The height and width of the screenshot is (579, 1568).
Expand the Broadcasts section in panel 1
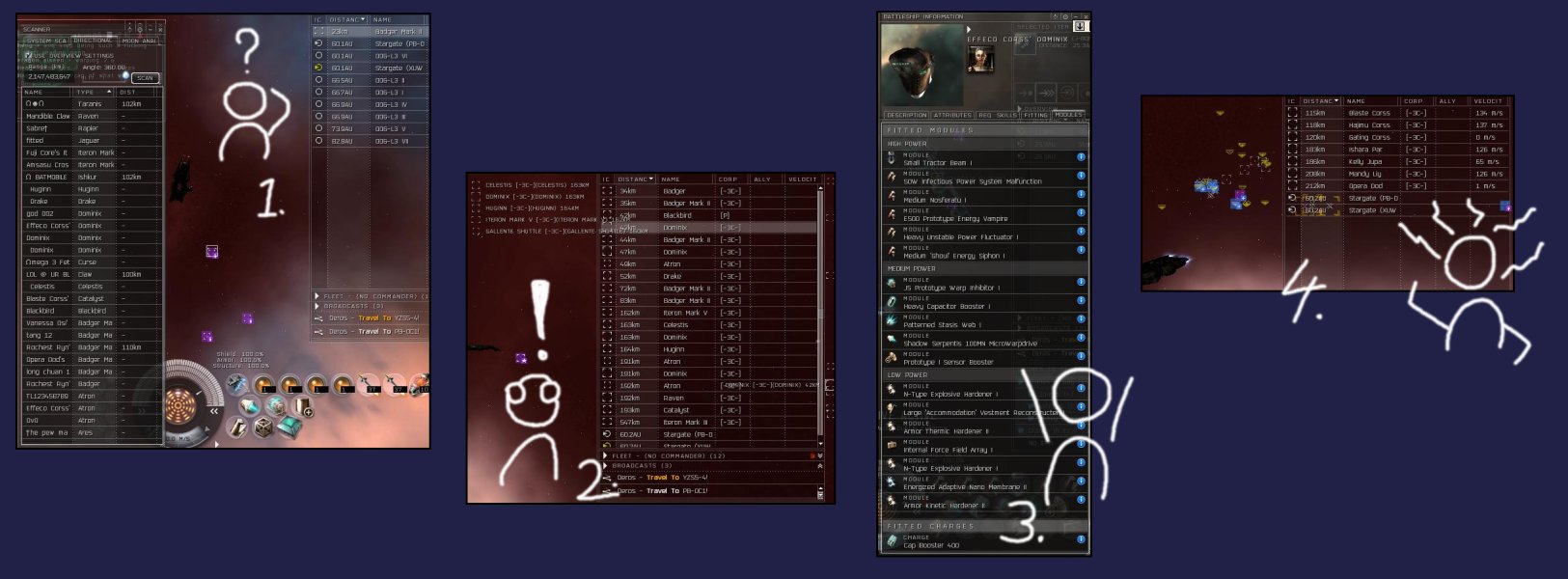(316, 306)
